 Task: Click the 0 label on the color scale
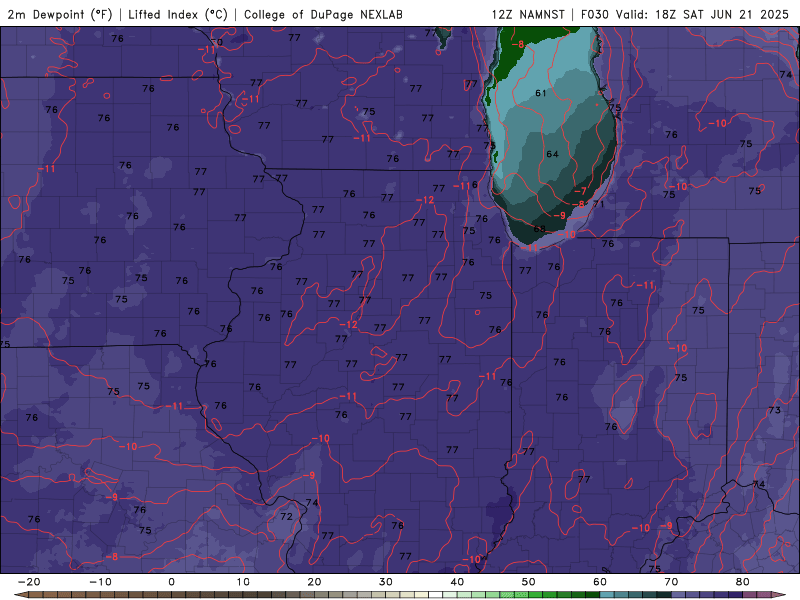coord(171,582)
